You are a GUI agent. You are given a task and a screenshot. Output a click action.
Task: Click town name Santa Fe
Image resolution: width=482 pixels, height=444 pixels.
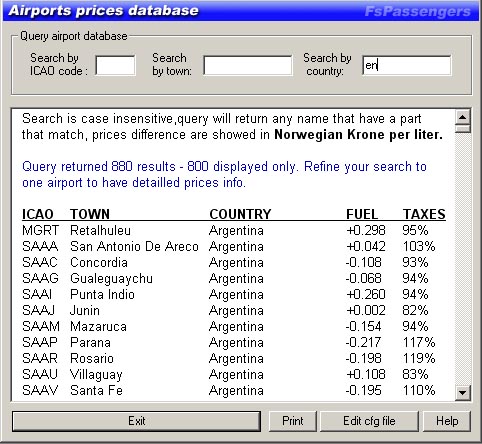tap(96, 391)
